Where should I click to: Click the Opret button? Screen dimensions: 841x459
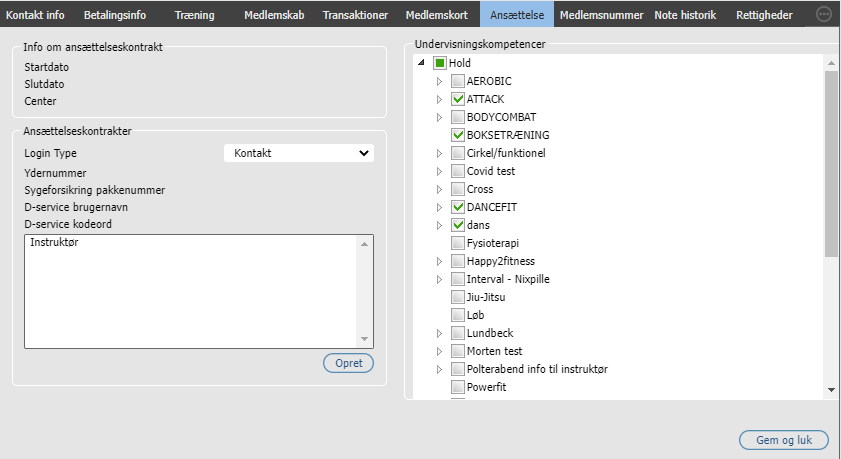click(349, 363)
